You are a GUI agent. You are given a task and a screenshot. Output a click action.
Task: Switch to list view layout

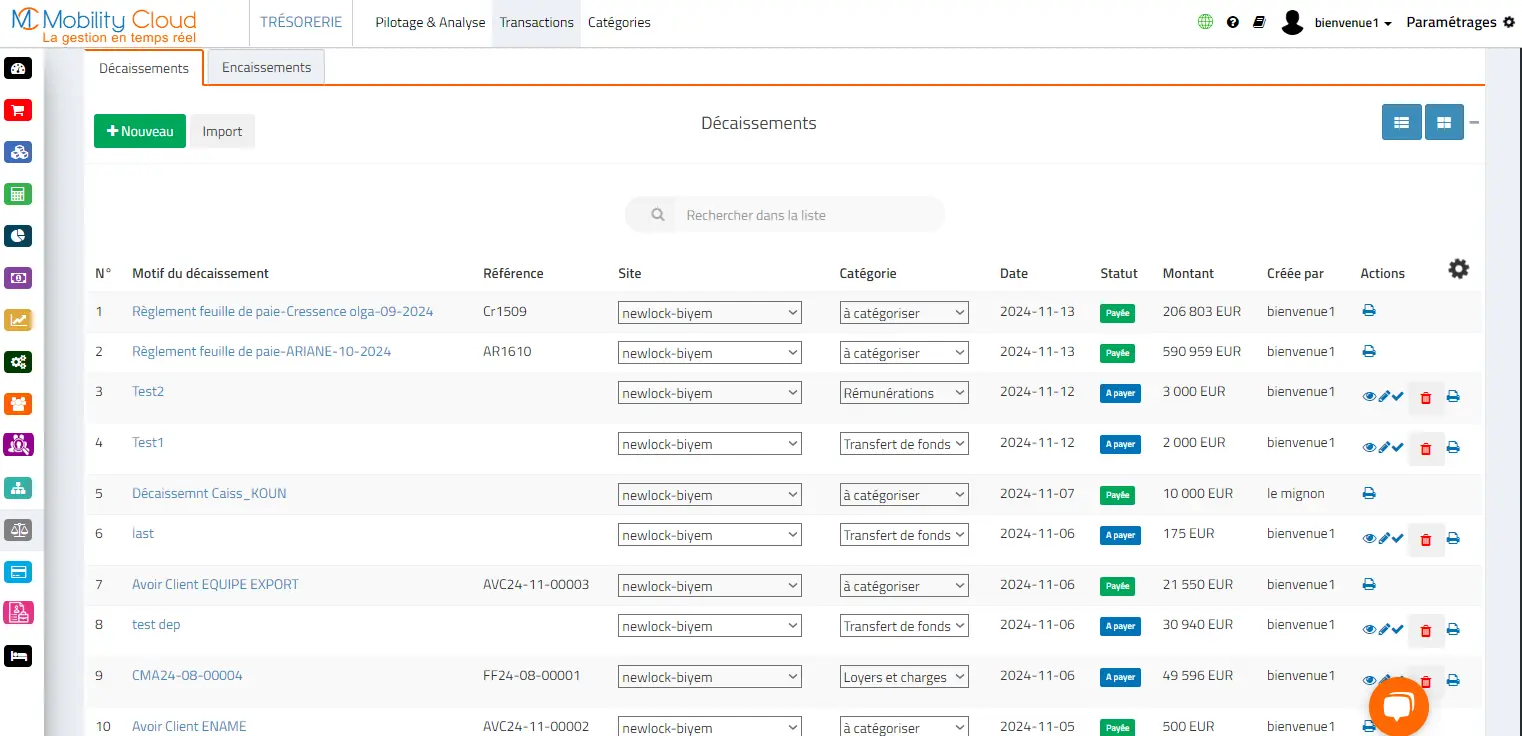click(x=1402, y=122)
